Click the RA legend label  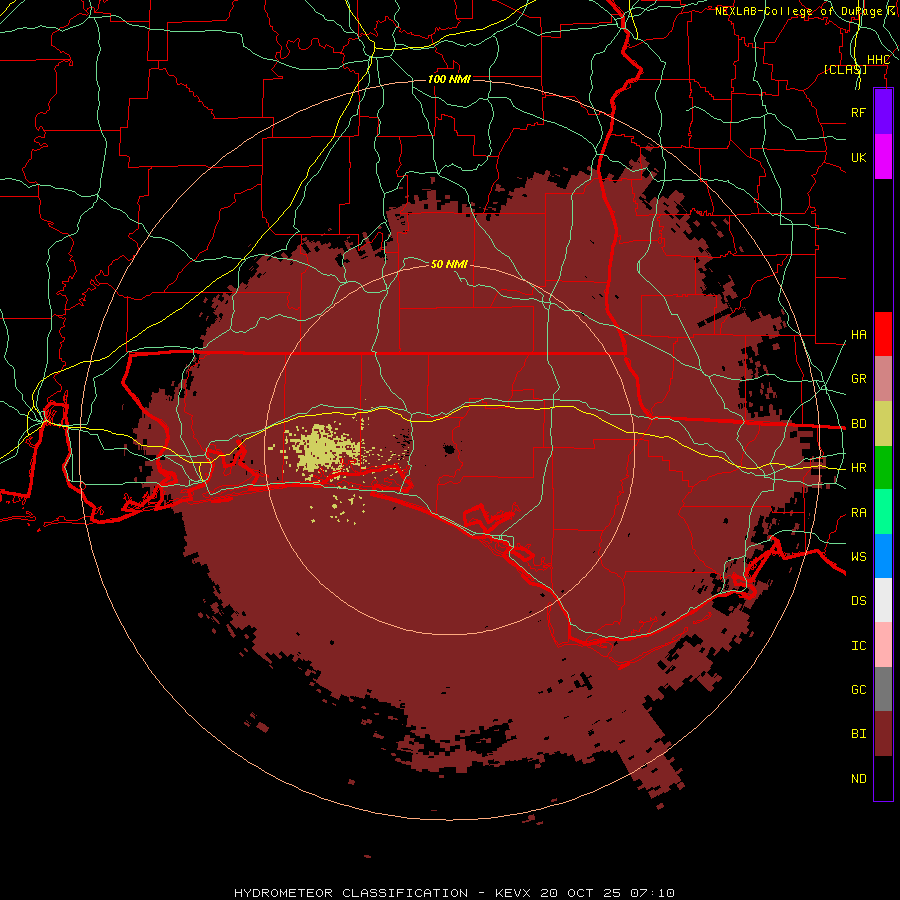pos(858,513)
